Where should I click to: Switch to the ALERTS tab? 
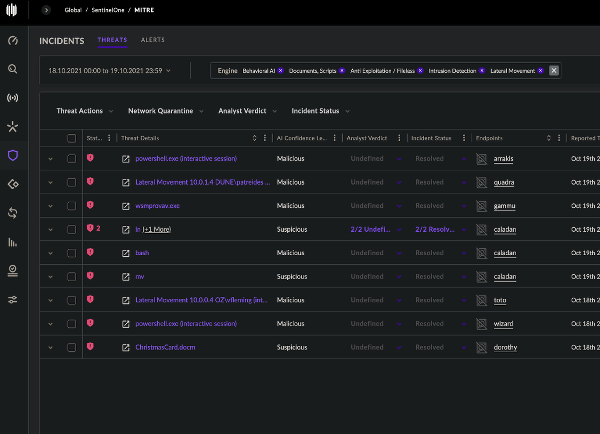(x=152, y=40)
